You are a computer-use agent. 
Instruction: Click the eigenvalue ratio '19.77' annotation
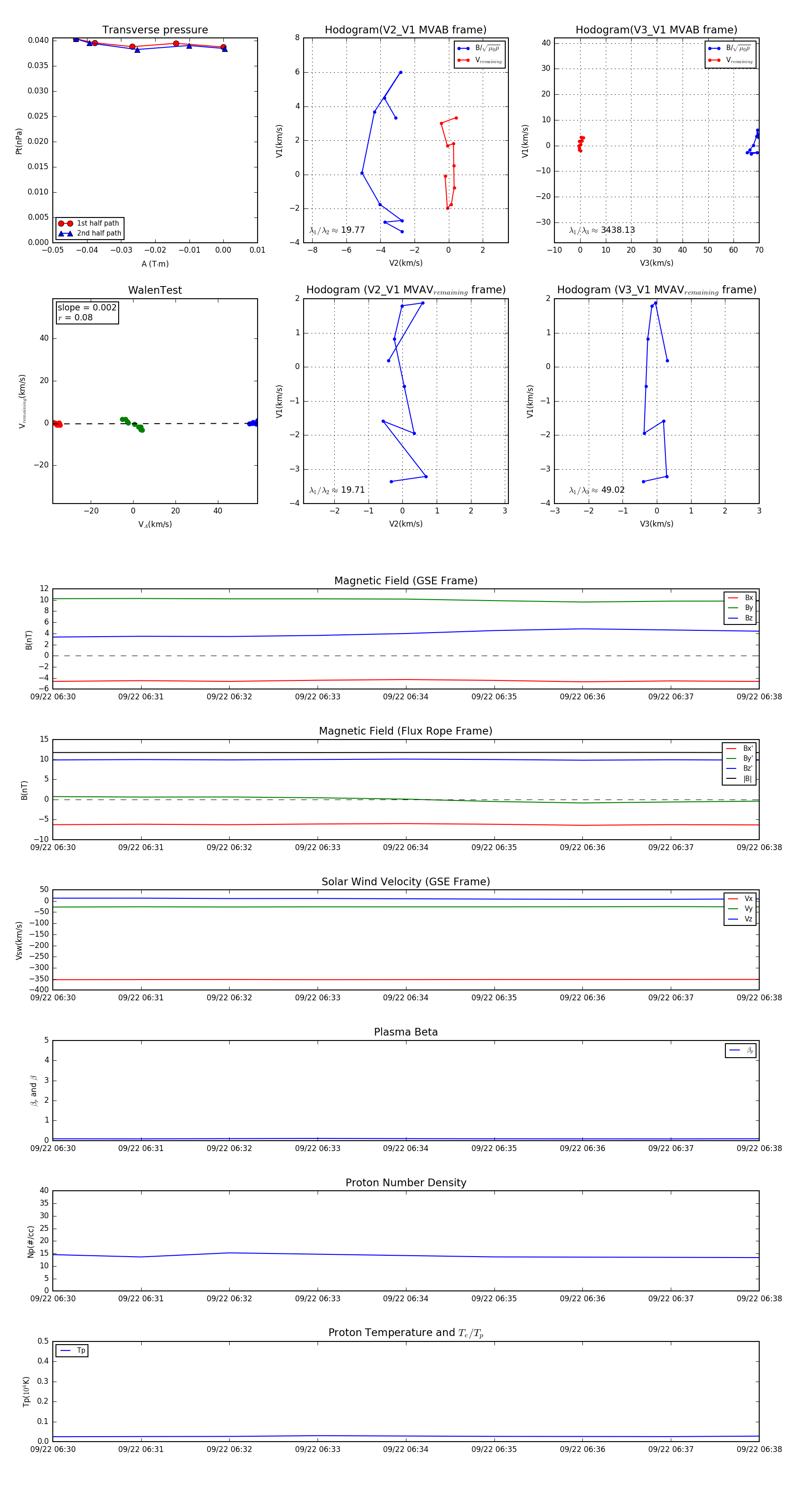[337, 230]
